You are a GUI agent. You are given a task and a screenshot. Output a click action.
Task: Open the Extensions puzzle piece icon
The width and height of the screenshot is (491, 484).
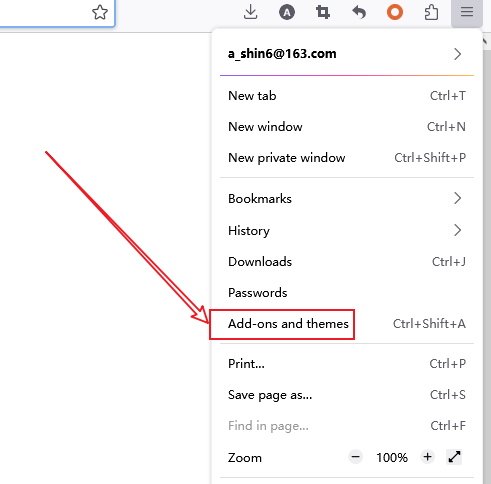coord(431,13)
